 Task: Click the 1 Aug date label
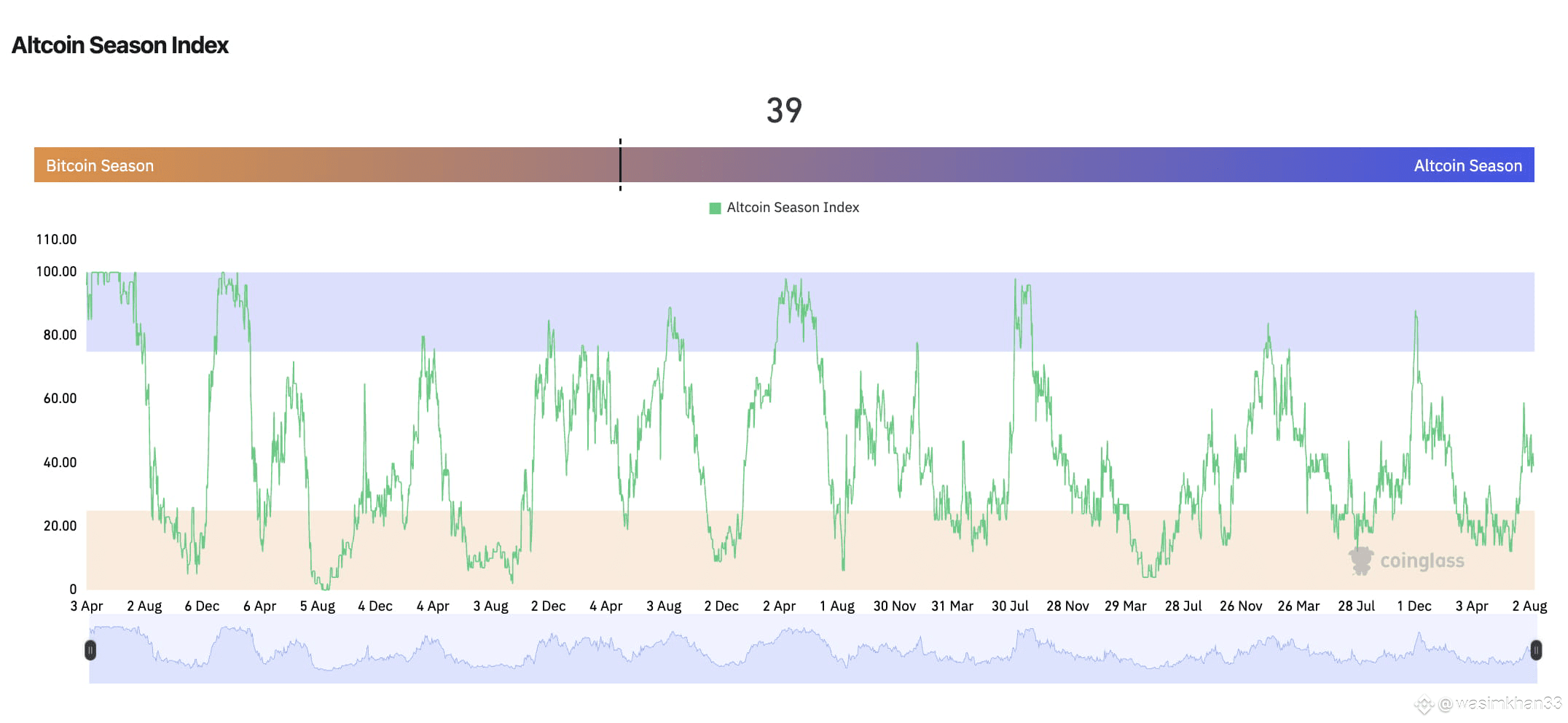click(x=837, y=606)
